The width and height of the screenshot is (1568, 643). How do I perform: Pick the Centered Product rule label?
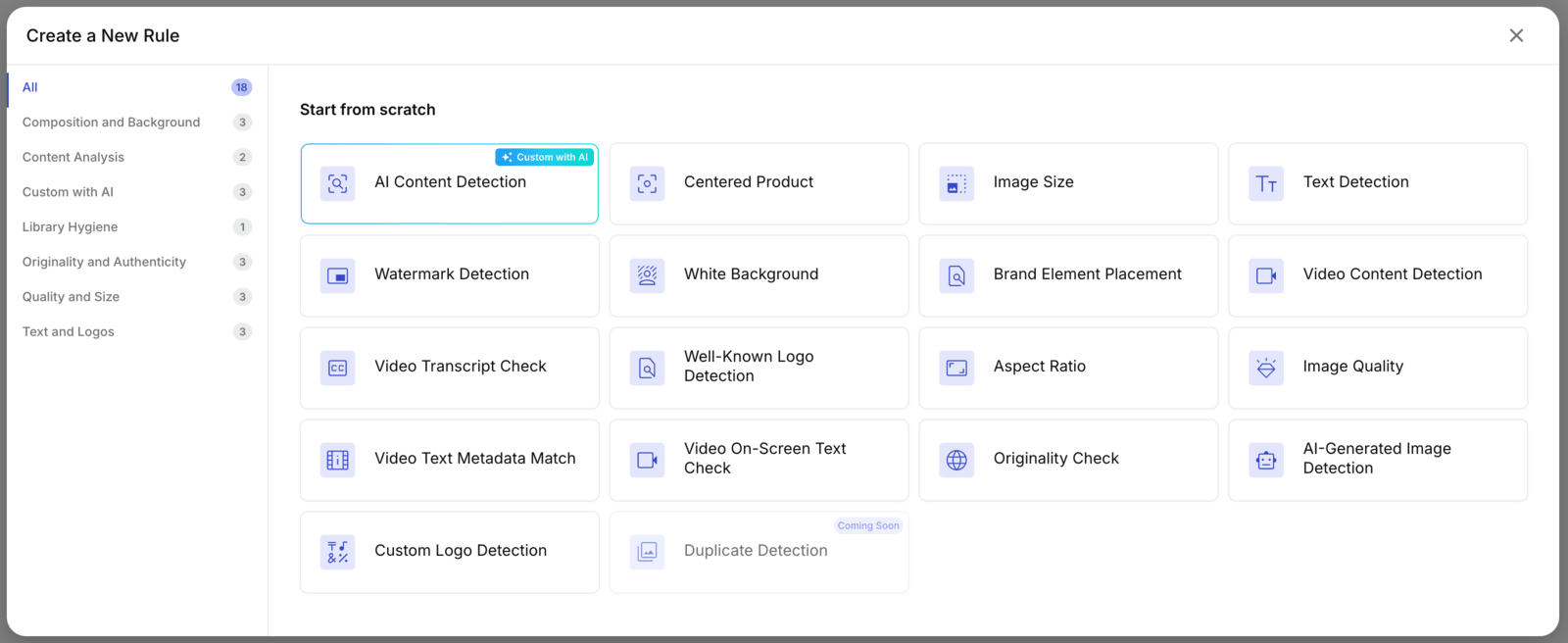coord(749,182)
